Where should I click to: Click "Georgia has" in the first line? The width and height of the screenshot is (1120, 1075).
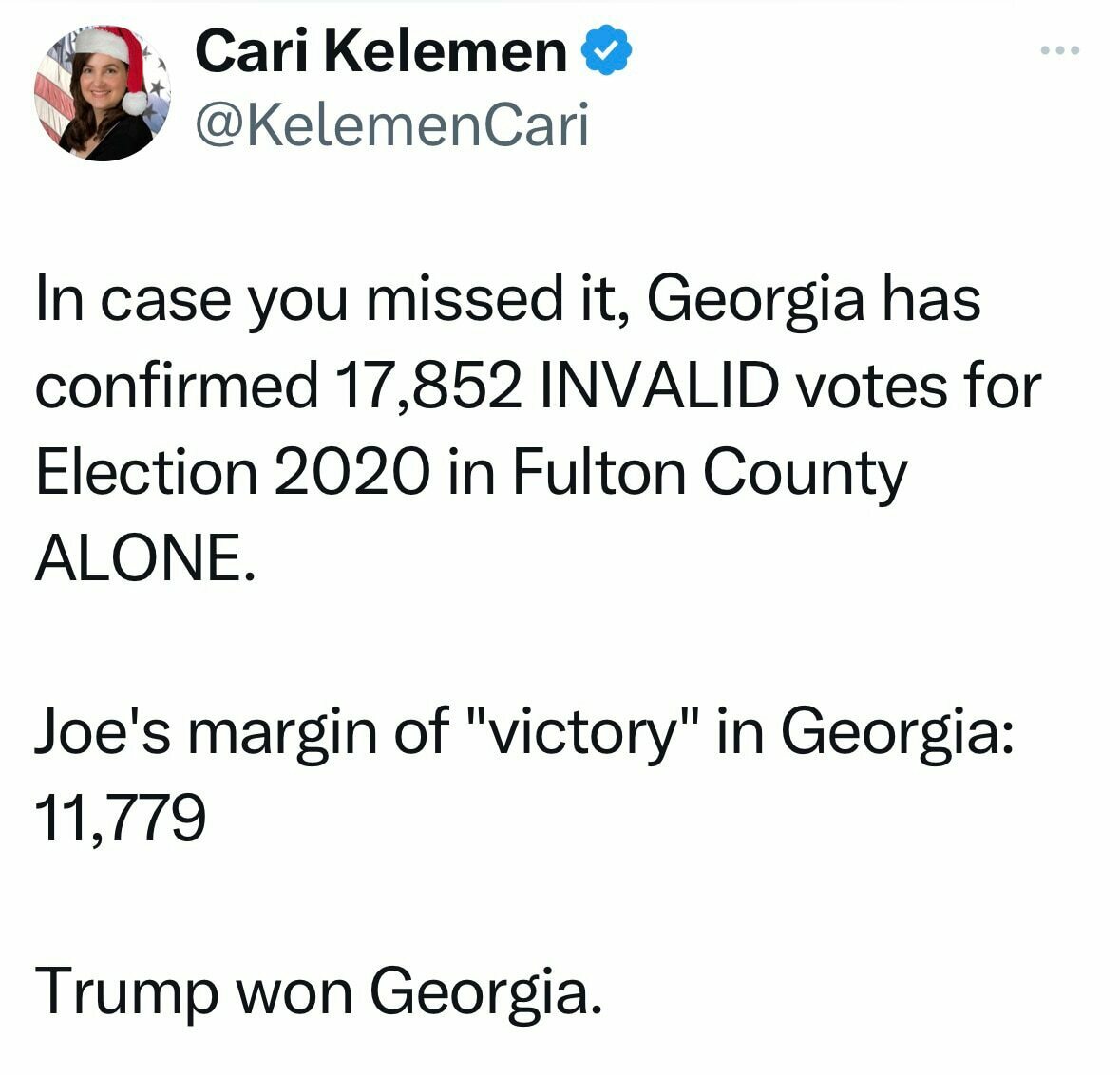(813, 299)
